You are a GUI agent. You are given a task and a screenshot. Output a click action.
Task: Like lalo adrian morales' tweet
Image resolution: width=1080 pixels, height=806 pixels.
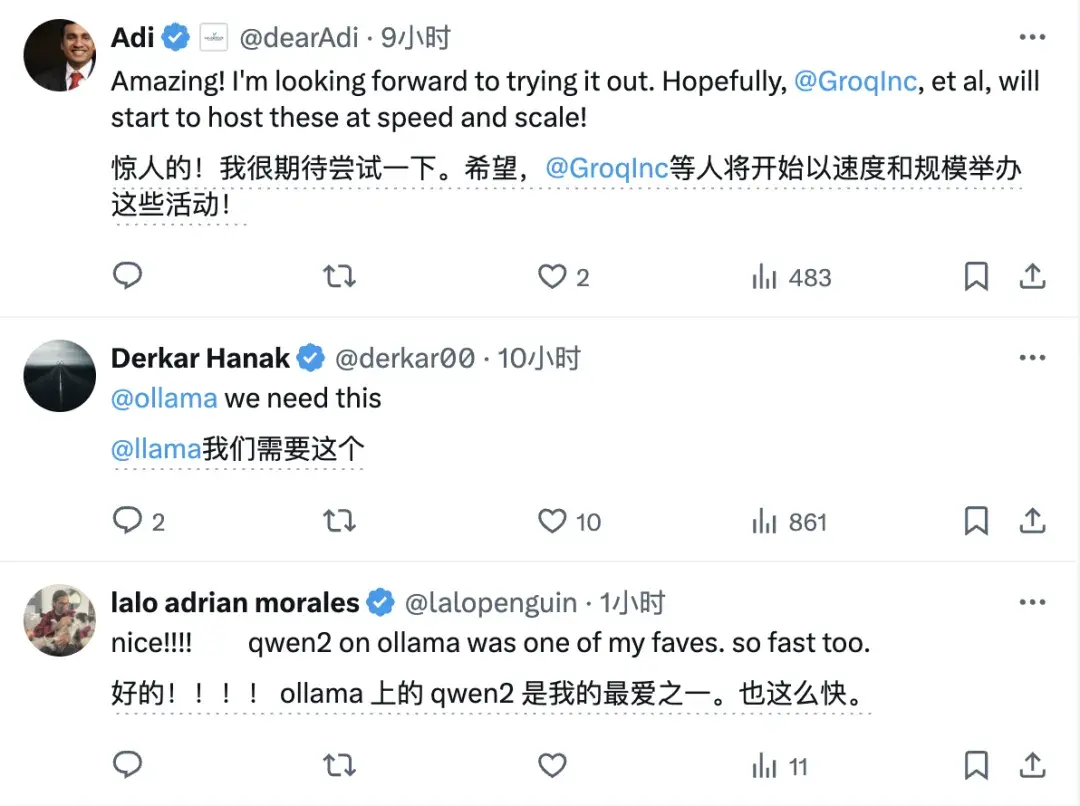(552, 765)
